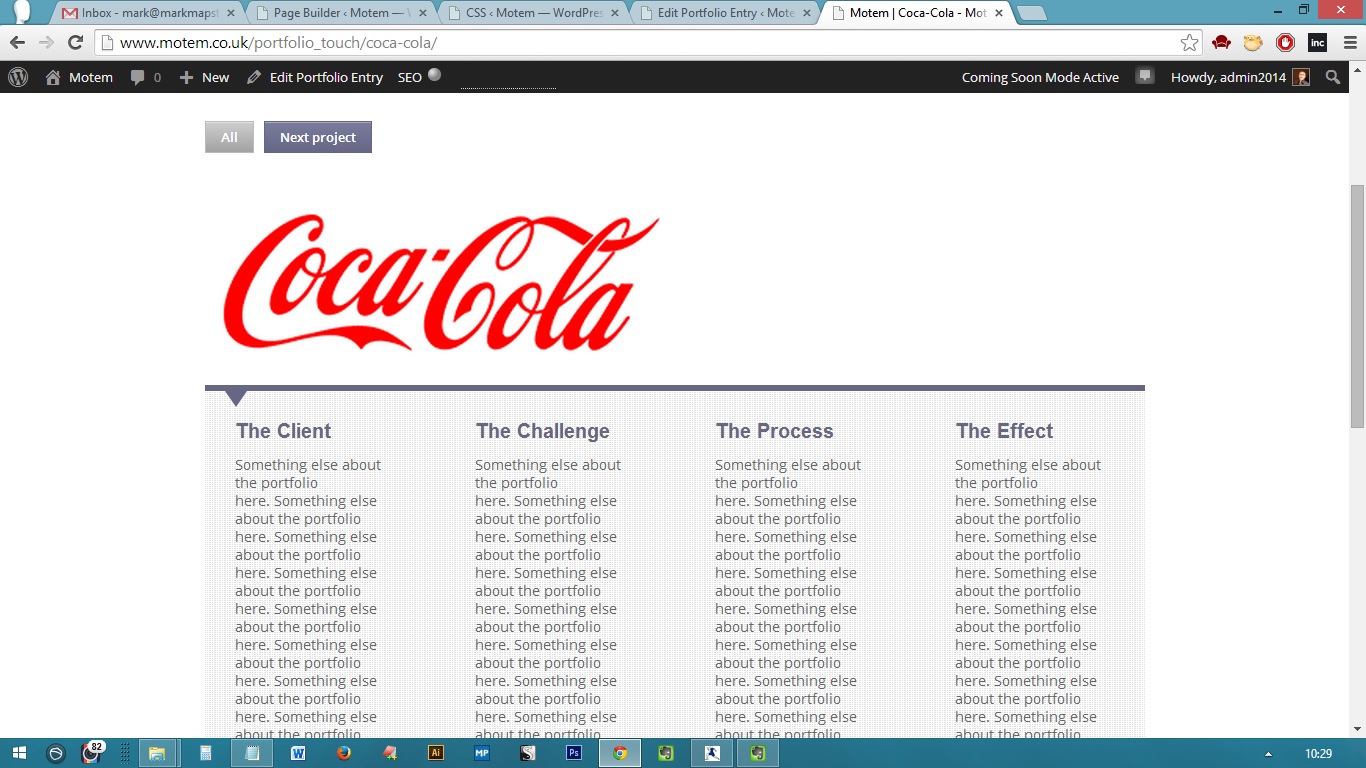Open a new browser tab
This screenshot has width=1366, height=768.
click(x=1031, y=14)
